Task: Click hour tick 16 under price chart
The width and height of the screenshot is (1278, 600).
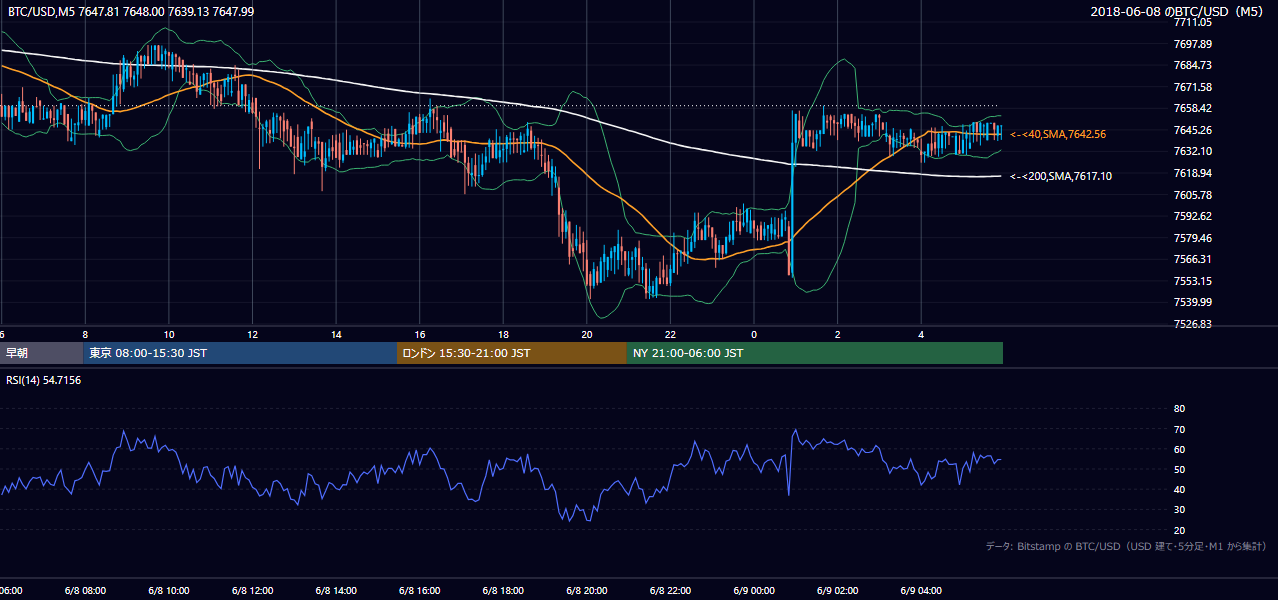Action: click(420, 335)
